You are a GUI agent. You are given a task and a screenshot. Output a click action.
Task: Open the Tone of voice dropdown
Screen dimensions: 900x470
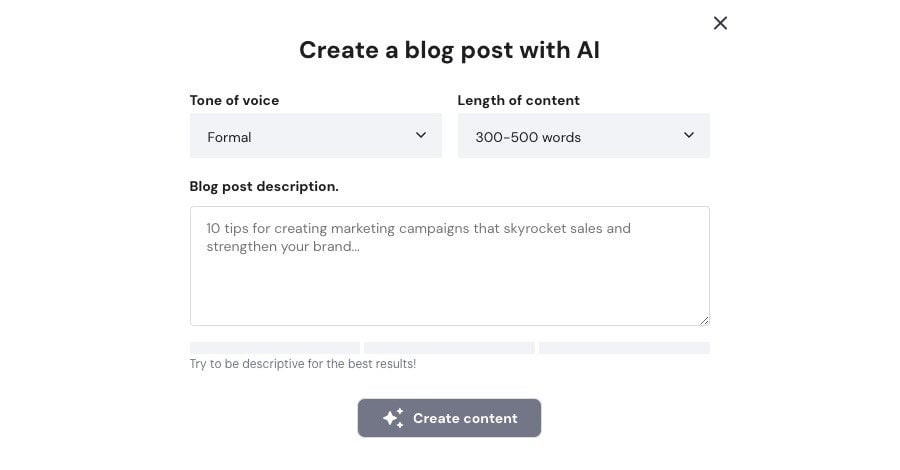pyautogui.click(x=315, y=136)
